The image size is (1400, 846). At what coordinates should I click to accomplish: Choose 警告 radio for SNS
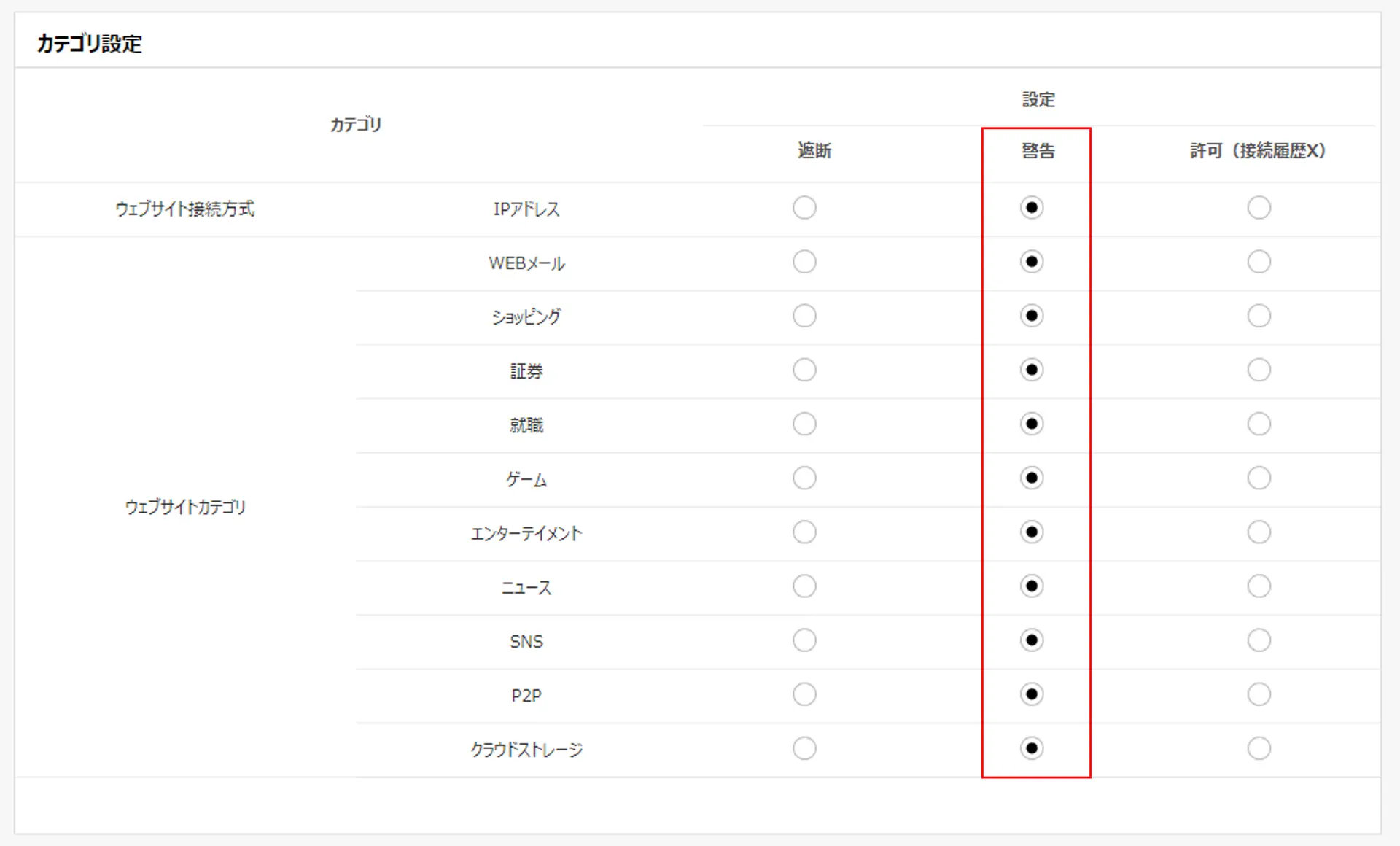(x=1032, y=640)
